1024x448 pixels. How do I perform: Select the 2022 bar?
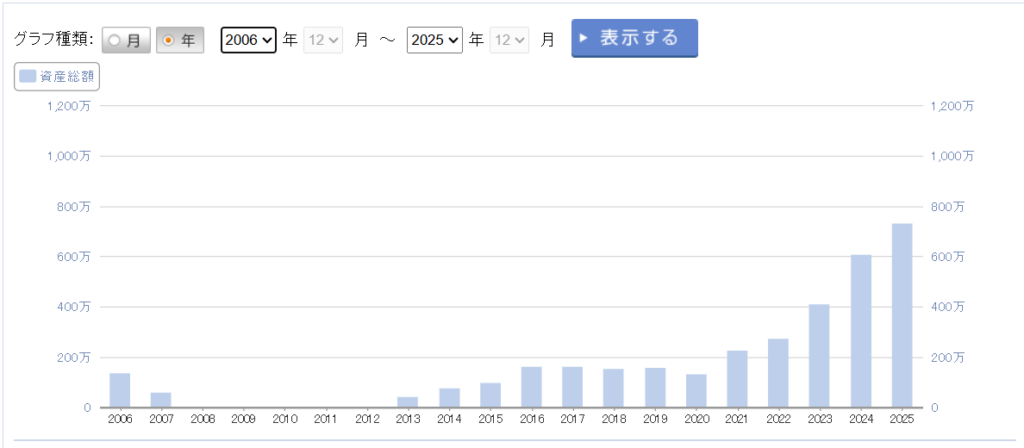tap(778, 373)
